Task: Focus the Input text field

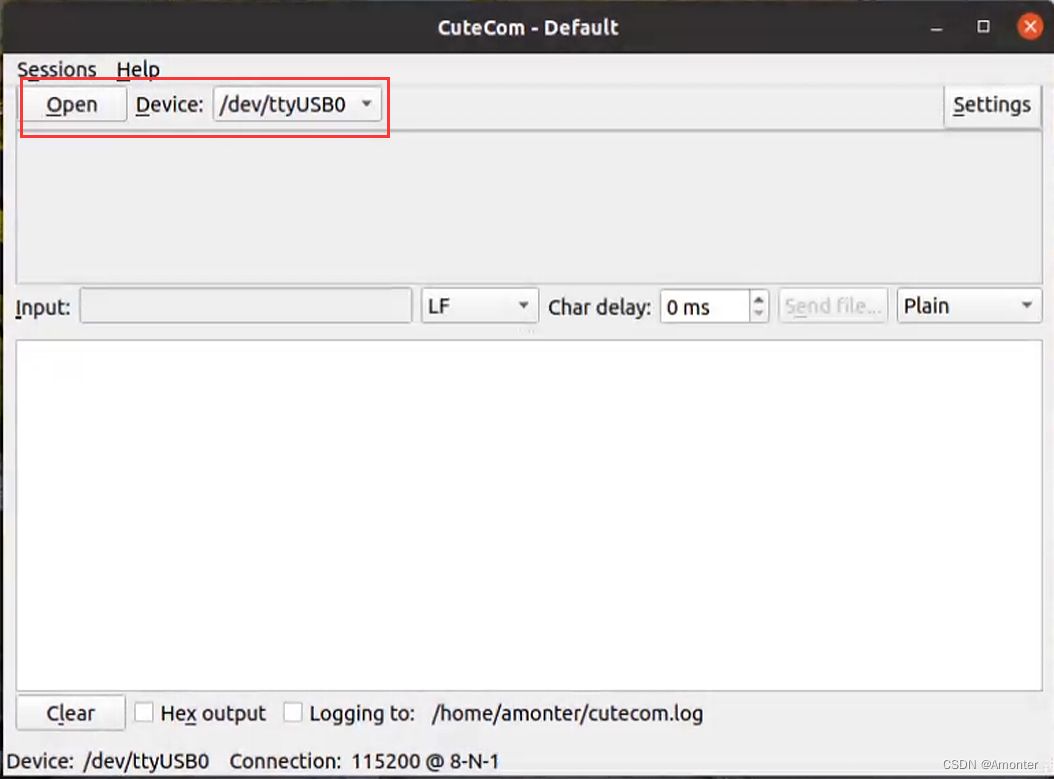Action: pos(245,306)
